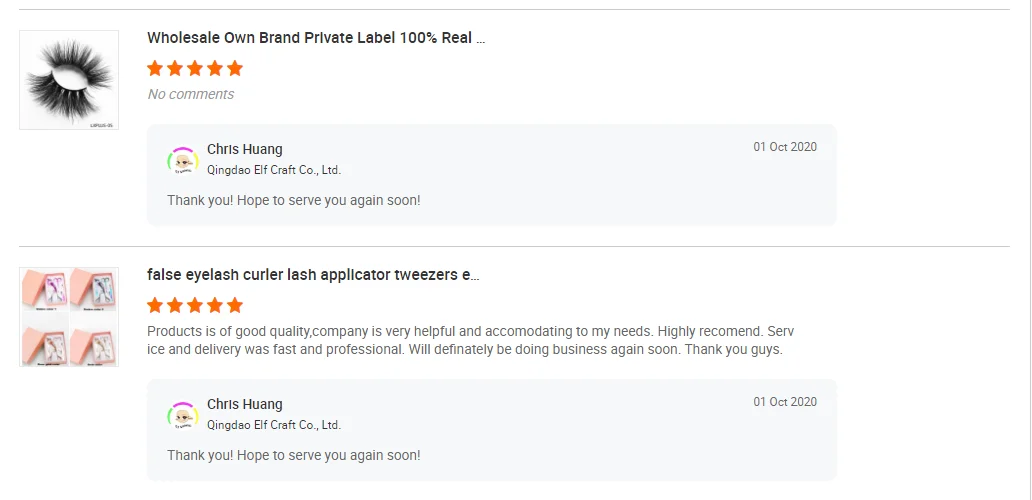The height and width of the screenshot is (500, 1032).
Task: Click Chris Huang's name in second reply
Action: 245,404
